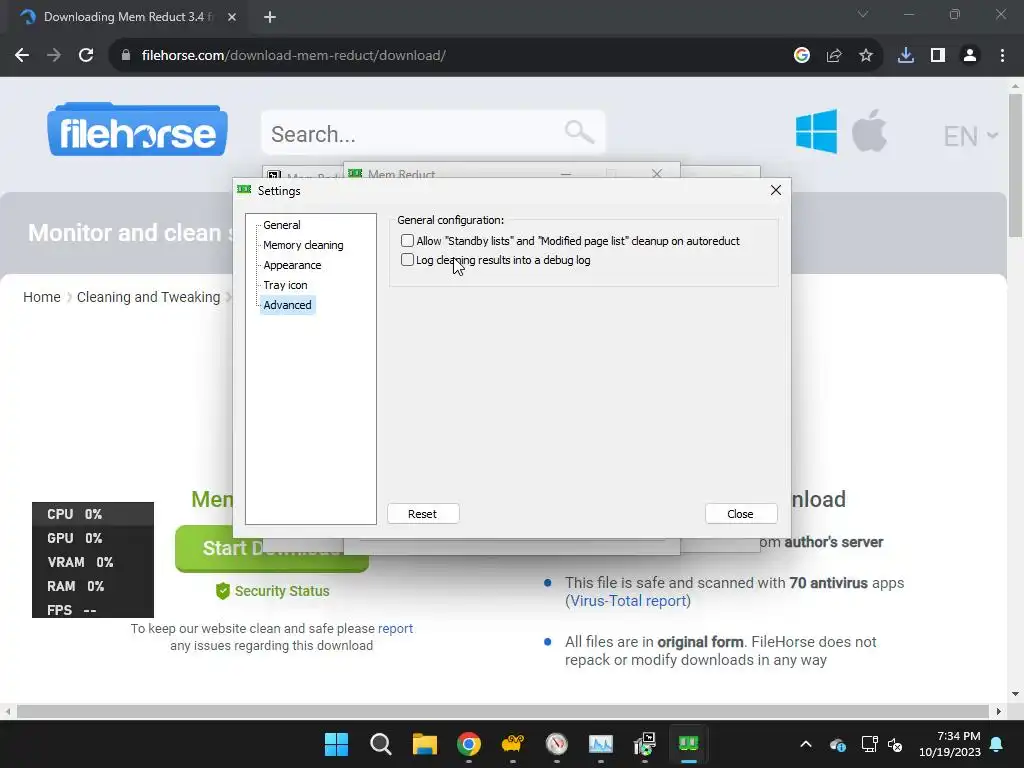Select General in Settings tree
The image size is (1024, 768).
(x=281, y=225)
